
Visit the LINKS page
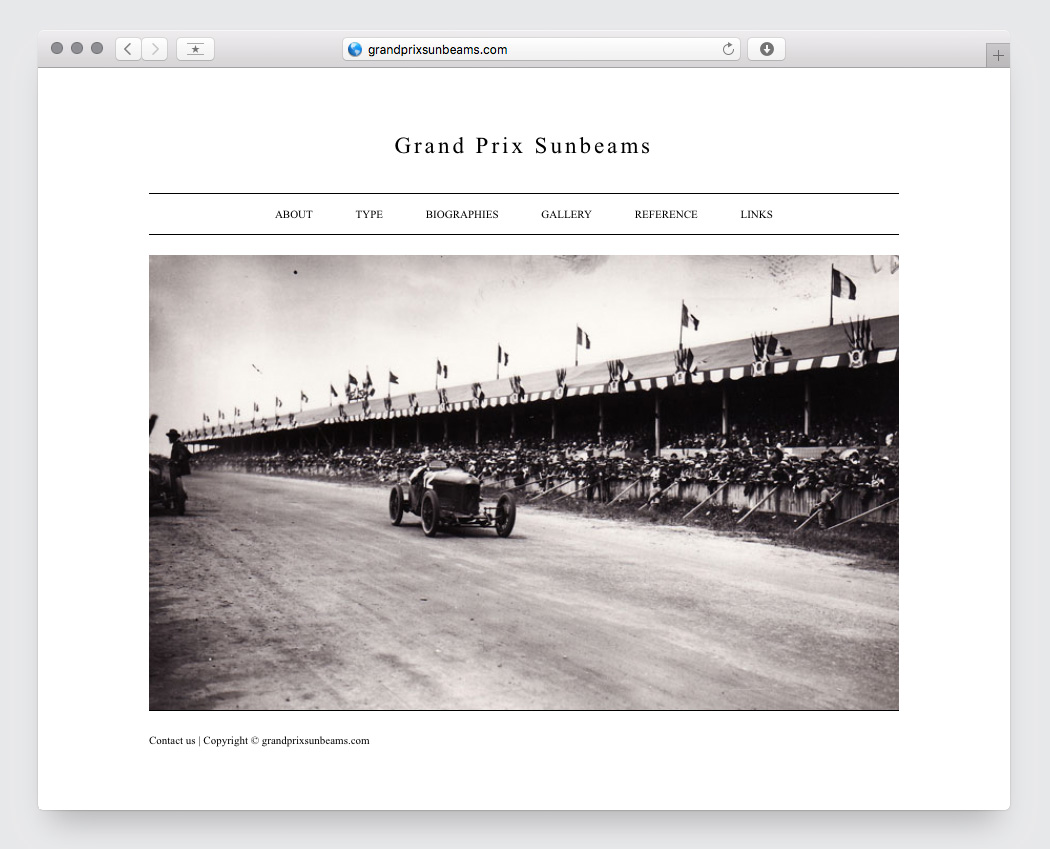coord(756,214)
